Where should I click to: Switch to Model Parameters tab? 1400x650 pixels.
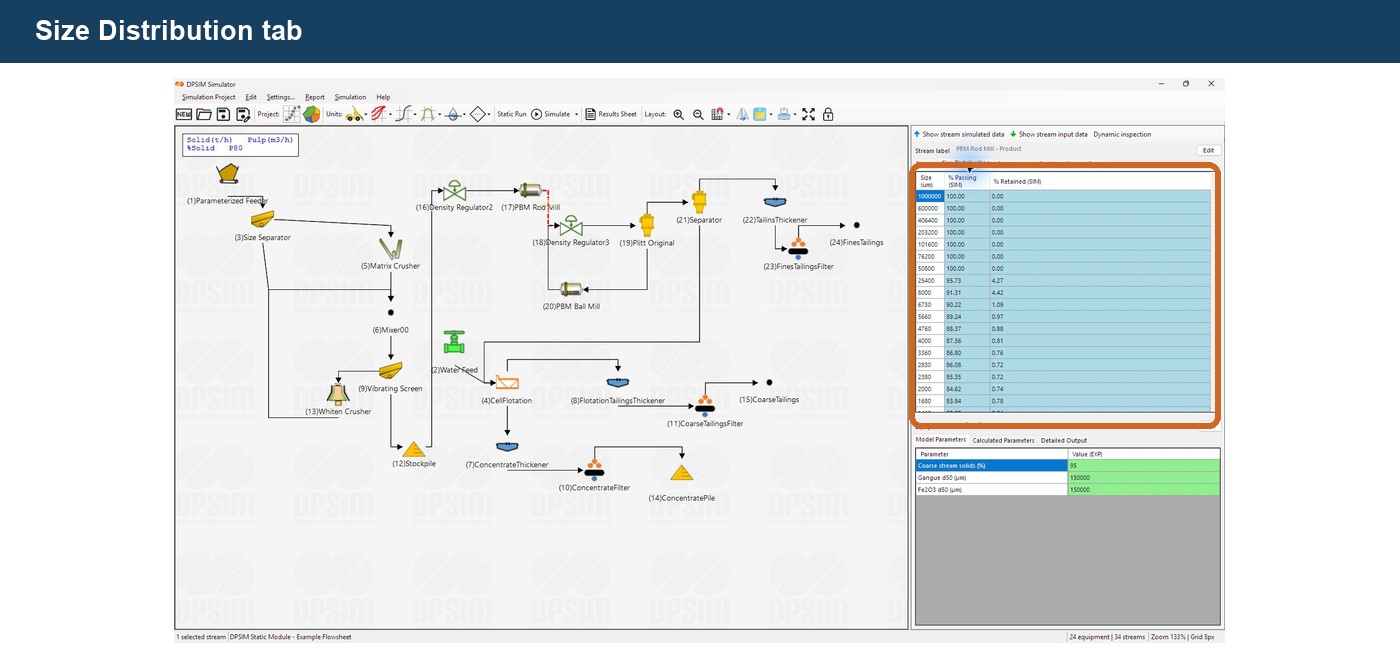click(x=942, y=440)
